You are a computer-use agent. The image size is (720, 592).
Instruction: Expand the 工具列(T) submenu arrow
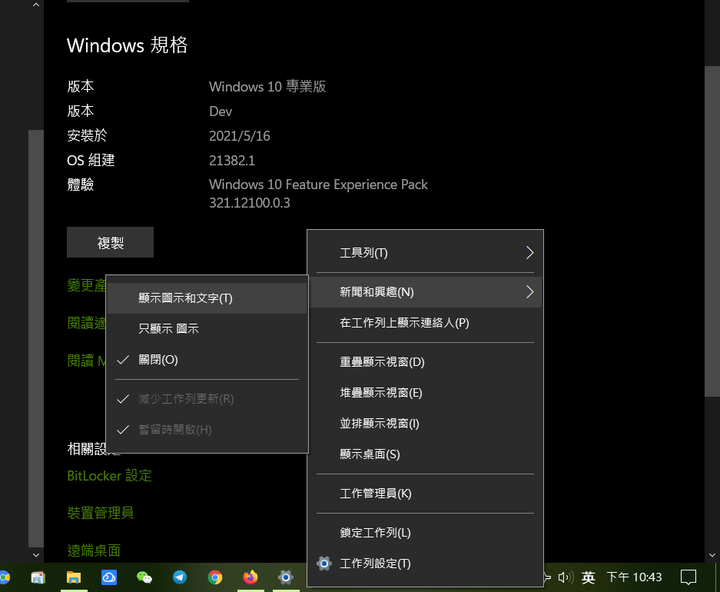[x=529, y=253]
